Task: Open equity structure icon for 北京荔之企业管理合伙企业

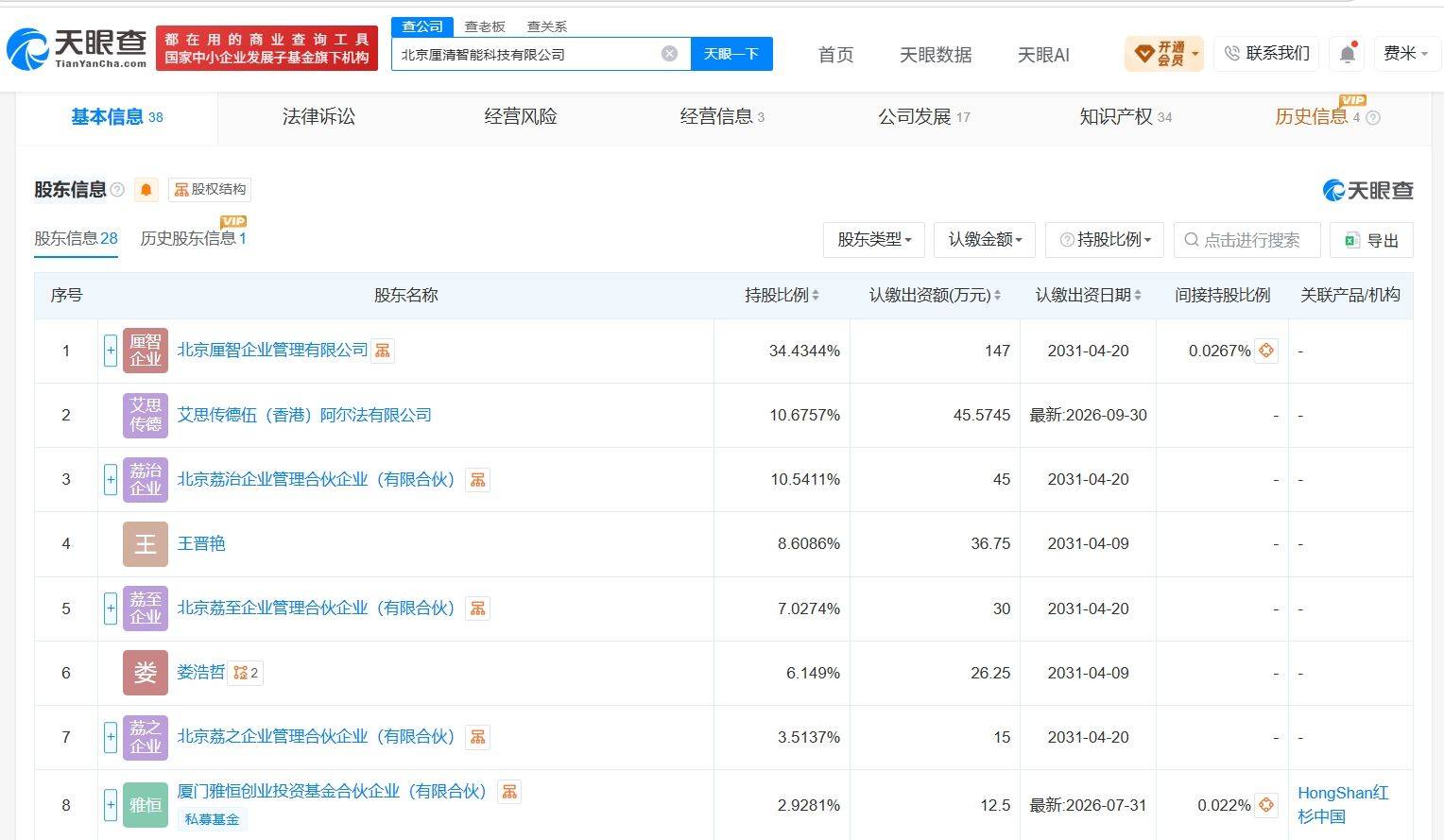Action: pyautogui.click(x=478, y=737)
